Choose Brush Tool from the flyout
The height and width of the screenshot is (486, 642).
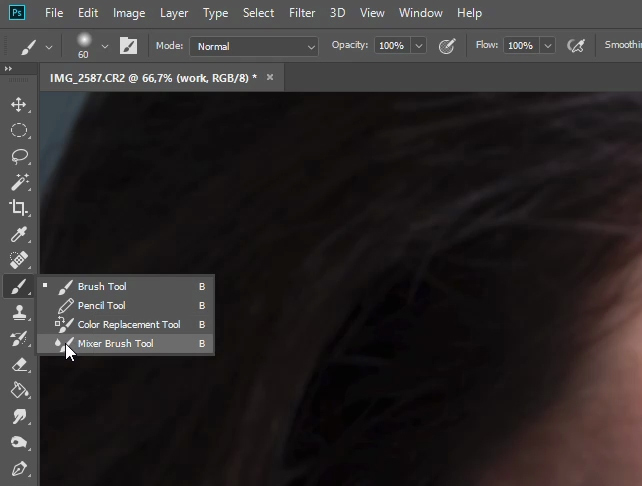point(126,287)
